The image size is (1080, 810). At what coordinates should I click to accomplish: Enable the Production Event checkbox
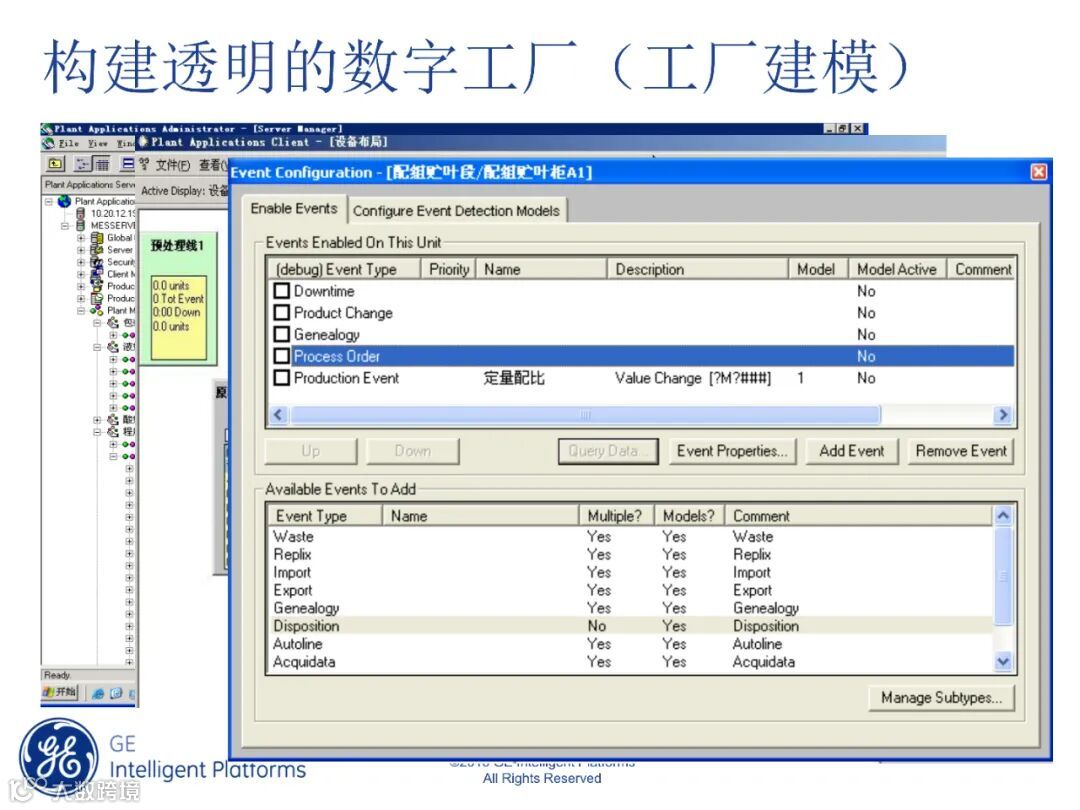click(x=281, y=377)
